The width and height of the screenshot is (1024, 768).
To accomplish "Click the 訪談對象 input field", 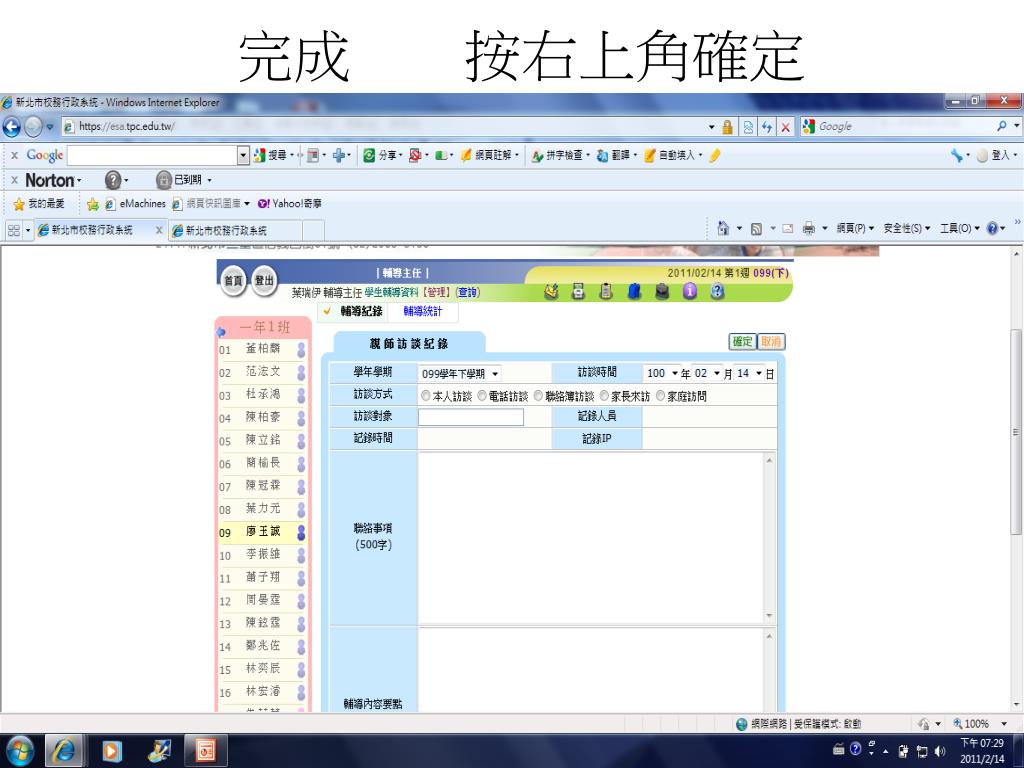I will [x=471, y=417].
